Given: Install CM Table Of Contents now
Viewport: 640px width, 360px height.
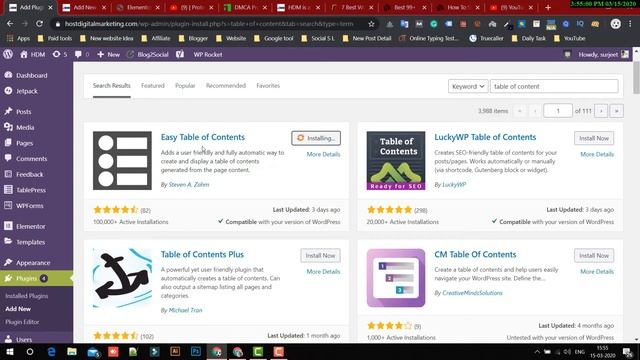Looking at the screenshot, I should 594,256.
